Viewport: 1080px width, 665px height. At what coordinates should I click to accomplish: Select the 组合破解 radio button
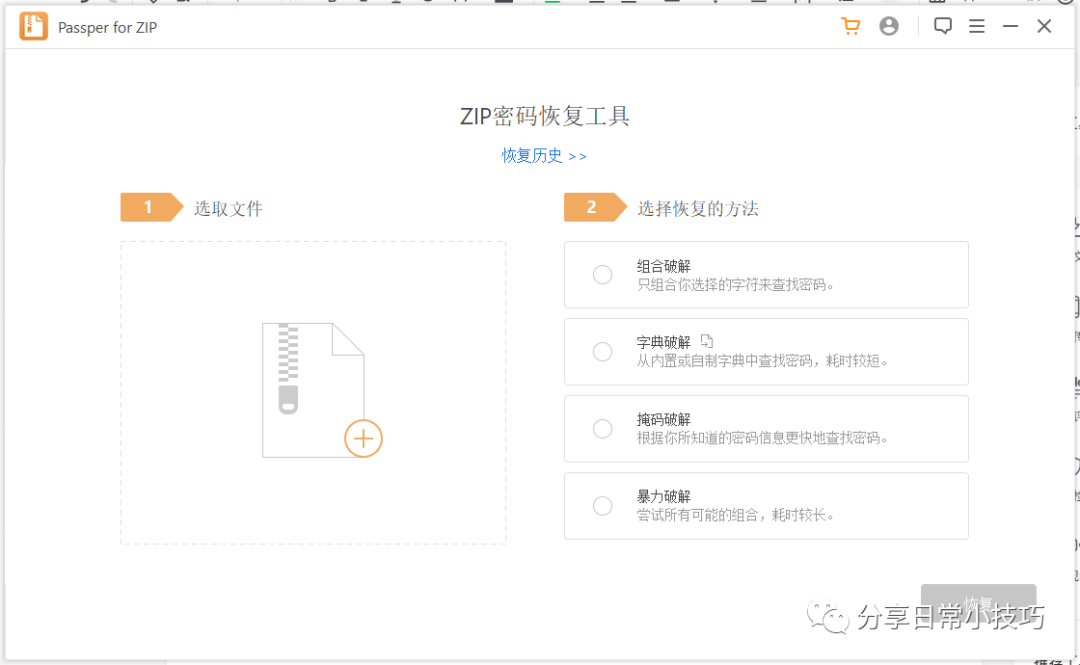pyautogui.click(x=603, y=274)
